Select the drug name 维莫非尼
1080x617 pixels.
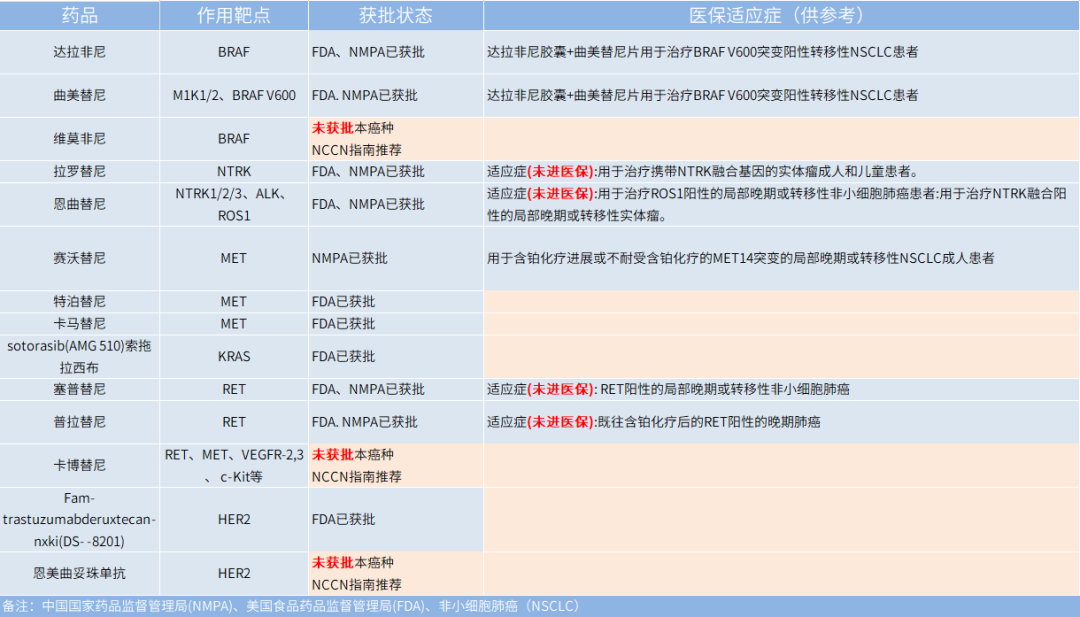pyautogui.click(x=80, y=138)
